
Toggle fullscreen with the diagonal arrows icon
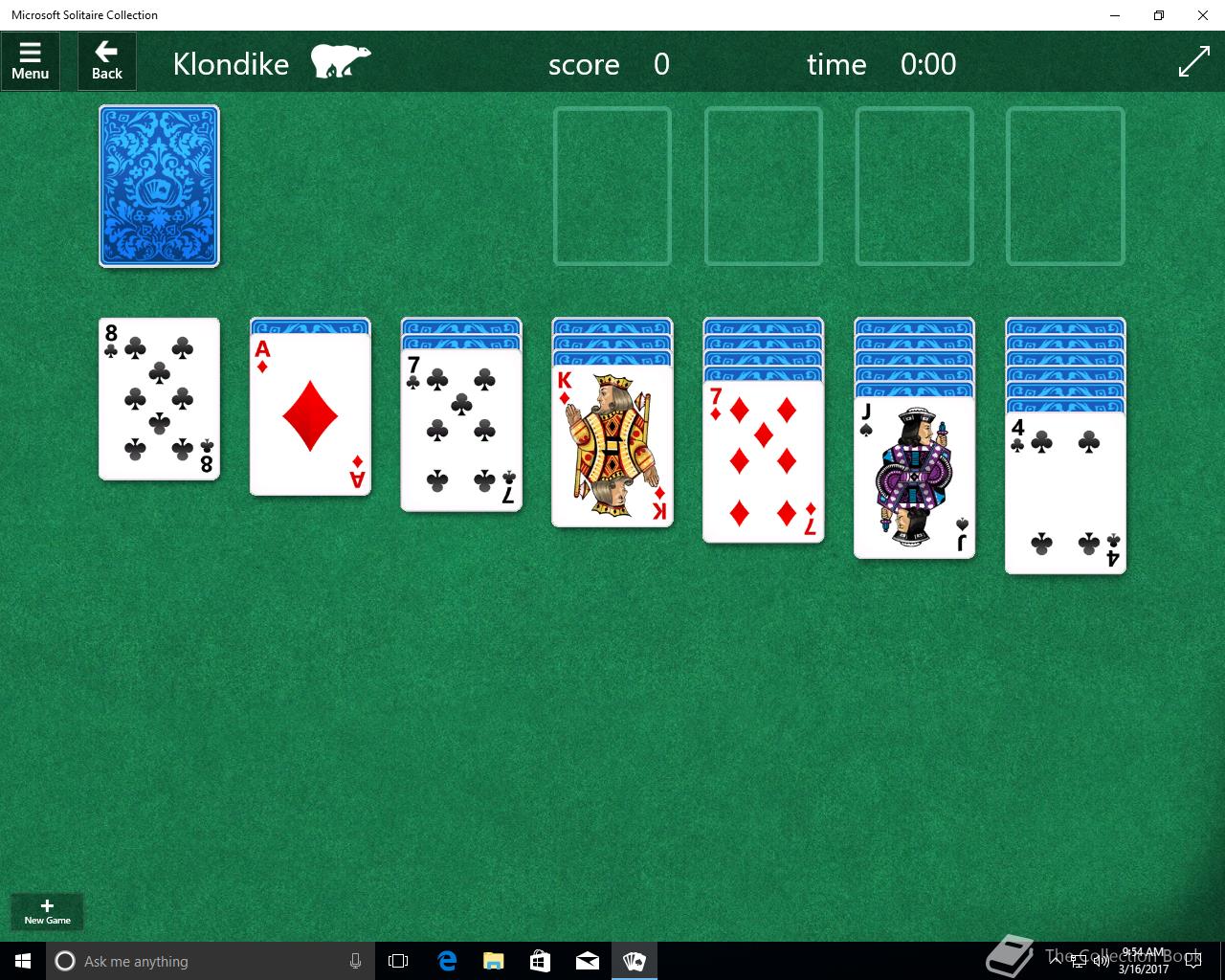[x=1193, y=61]
